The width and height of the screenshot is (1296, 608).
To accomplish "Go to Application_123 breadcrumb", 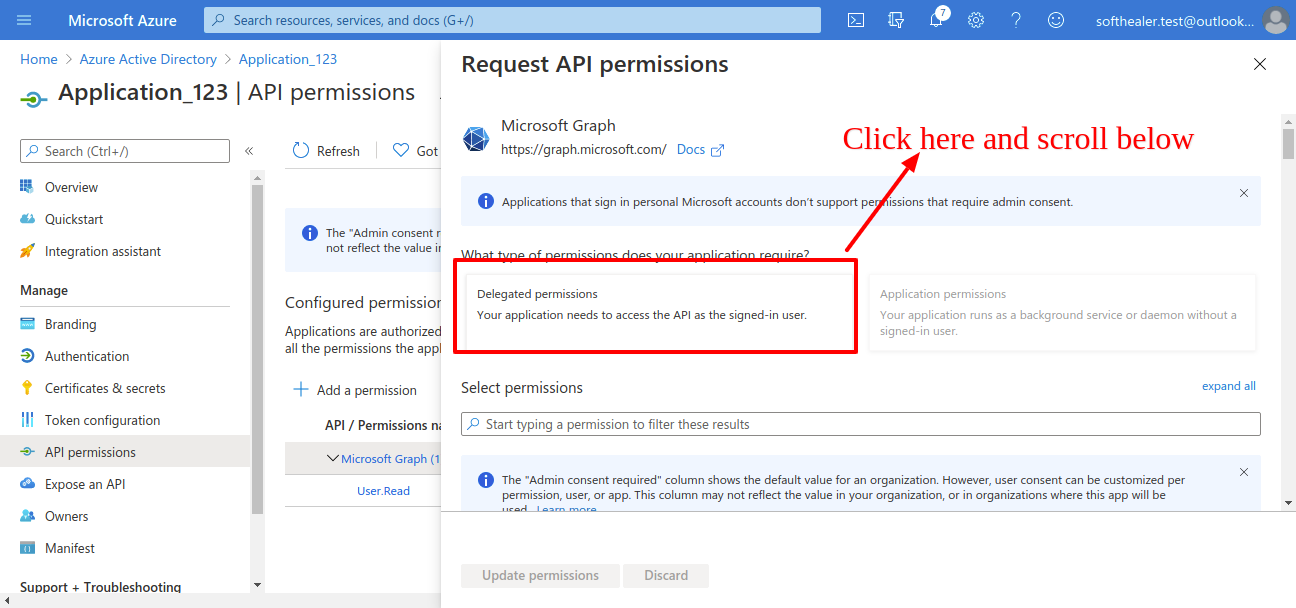I will pos(288,59).
